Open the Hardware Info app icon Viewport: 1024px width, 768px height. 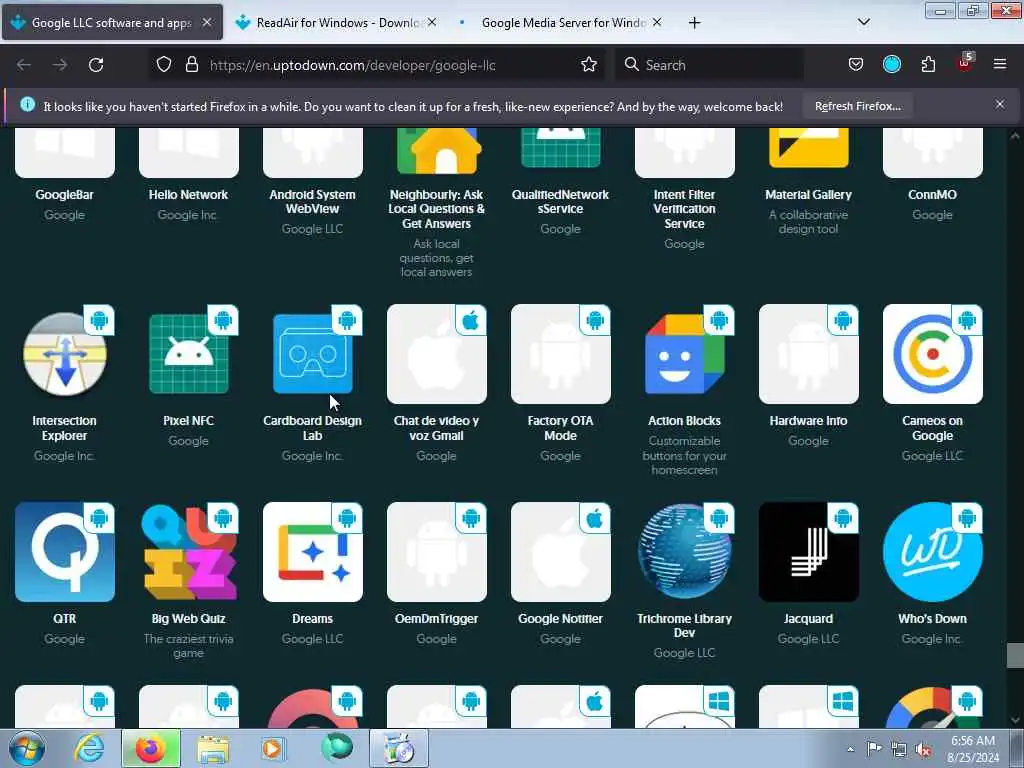(x=808, y=354)
